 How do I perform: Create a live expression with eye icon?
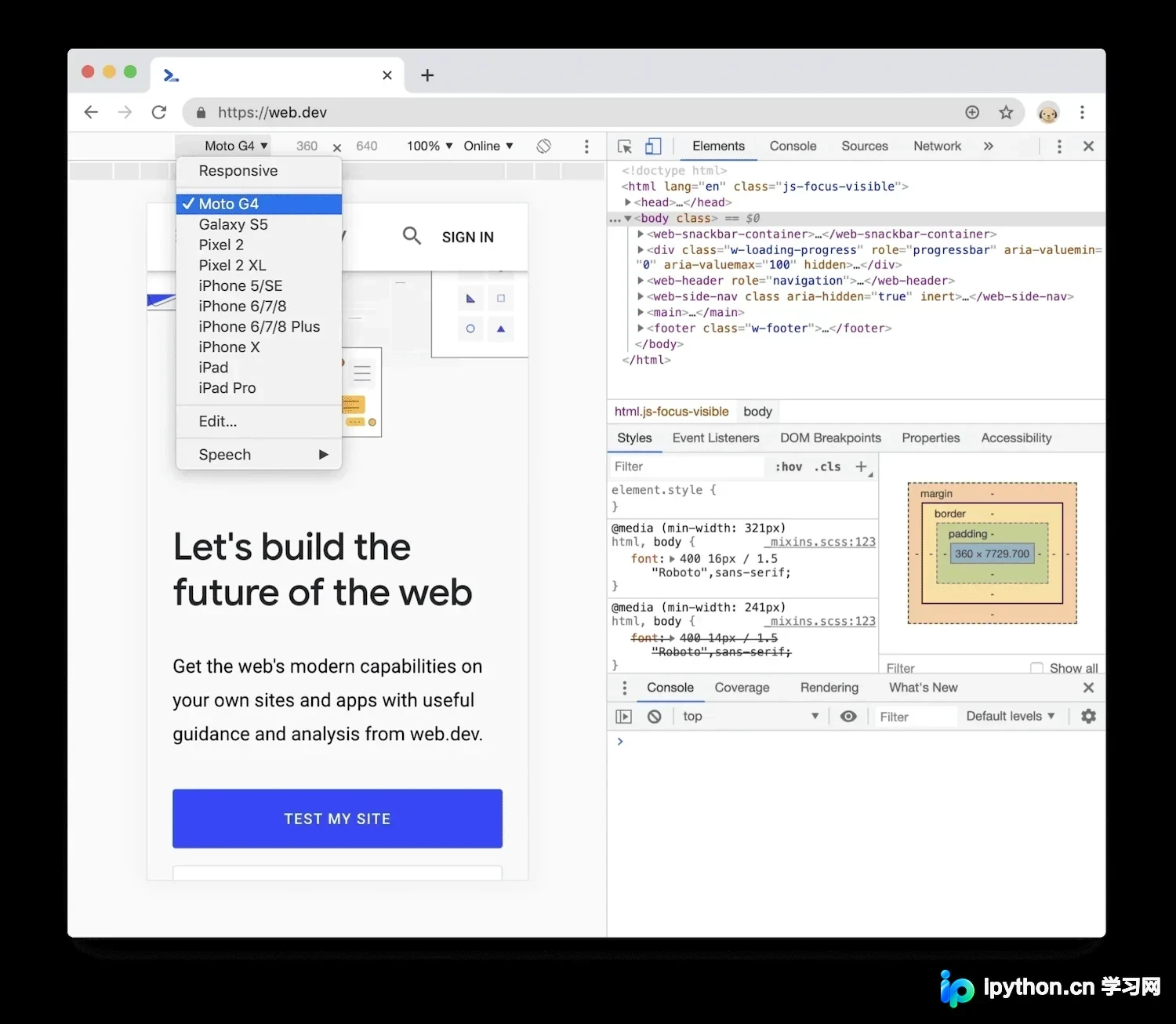[x=848, y=716]
